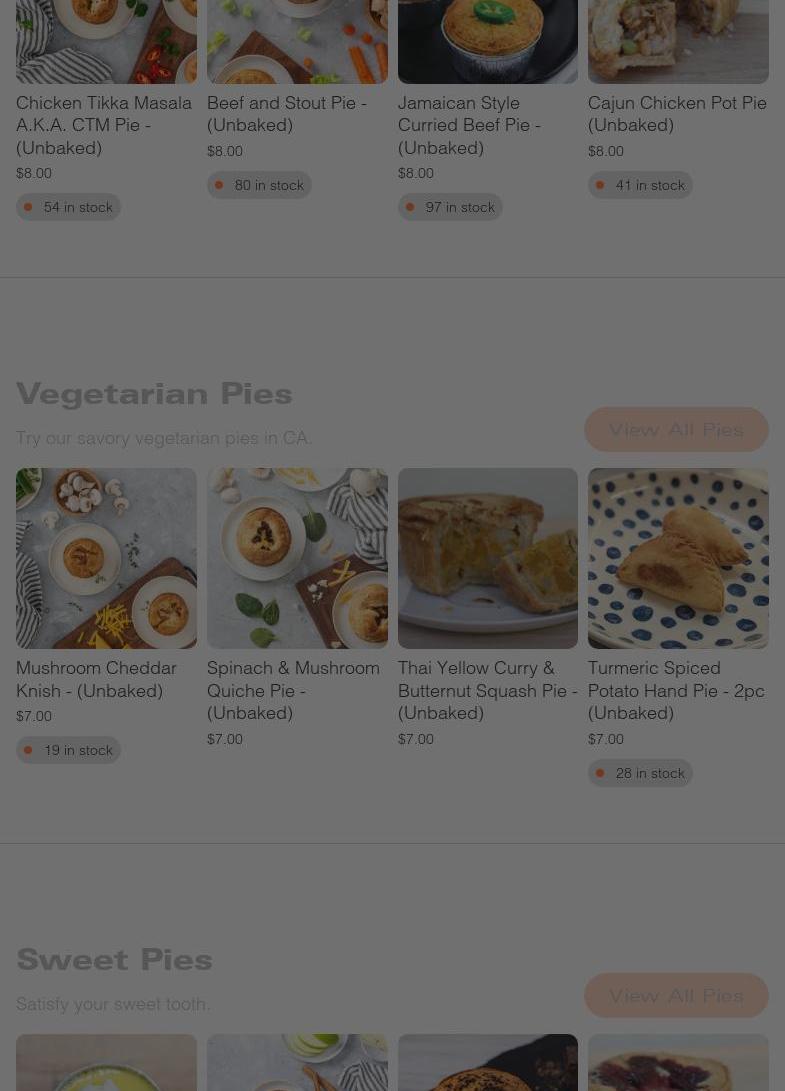This screenshot has height=1091, width=785.
Task: Open the Chicken Tikka Masala CTM Pie link
Action: pyautogui.click(x=104, y=124)
